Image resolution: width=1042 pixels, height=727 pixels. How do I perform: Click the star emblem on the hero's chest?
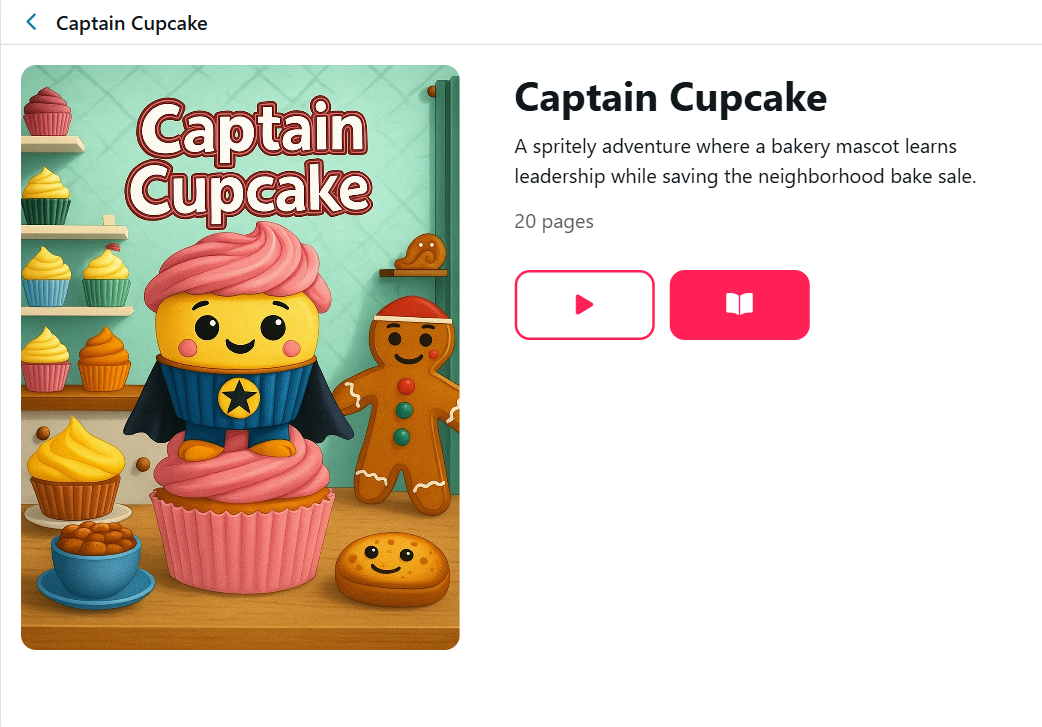(x=239, y=397)
